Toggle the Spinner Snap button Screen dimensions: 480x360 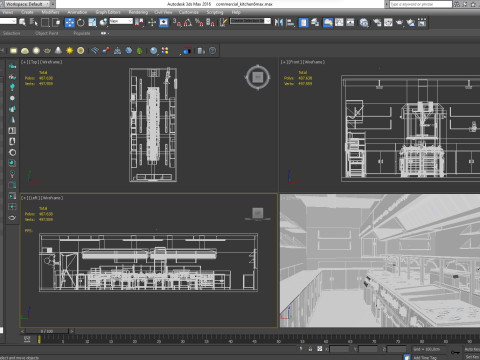(x=210, y=22)
